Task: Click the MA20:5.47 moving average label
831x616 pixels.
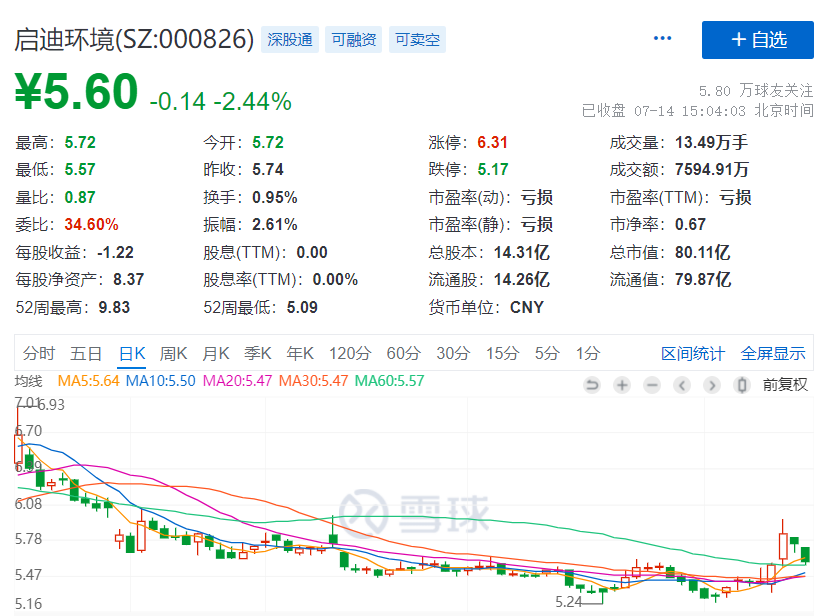Action: [237, 381]
